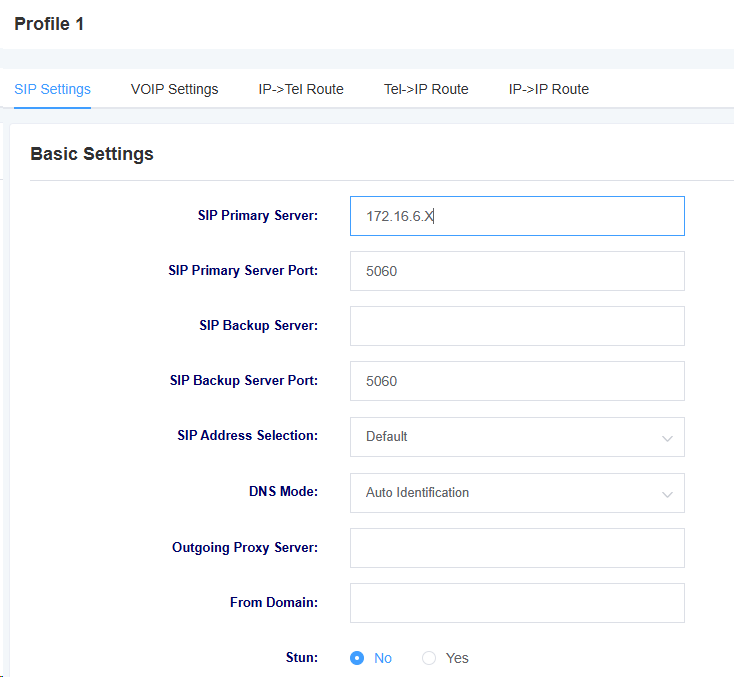Click the SIP Address Selection label

pos(248,435)
